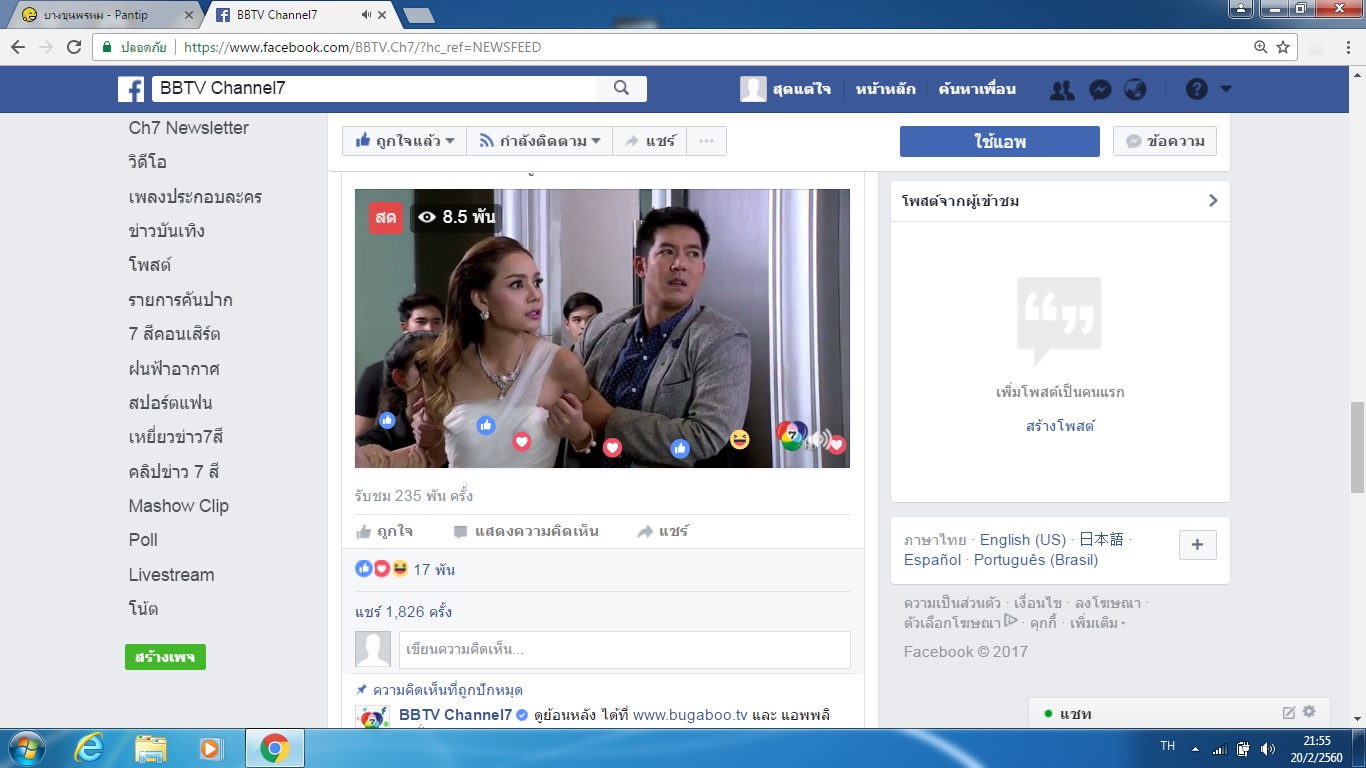Viewport: 1366px width, 768px height.
Task: Launch Internet Explorer from taskbar
Action: (x=89, y=748)
